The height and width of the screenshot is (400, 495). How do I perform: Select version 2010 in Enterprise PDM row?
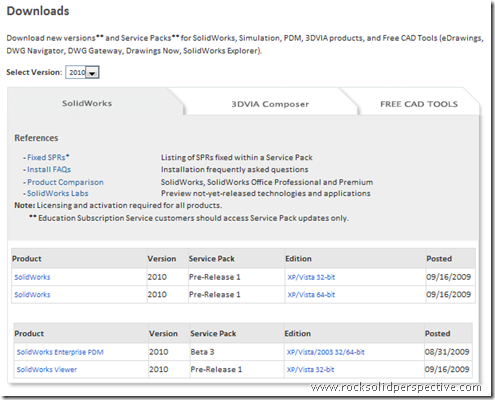pos(159,352)
